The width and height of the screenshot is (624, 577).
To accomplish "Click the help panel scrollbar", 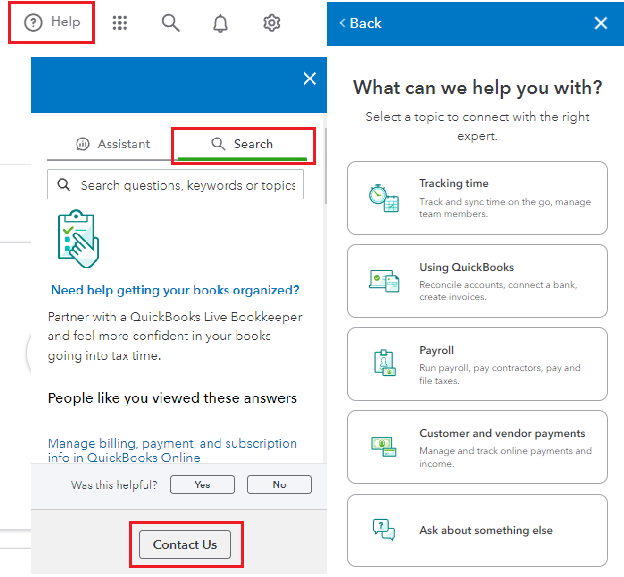I will [326, 166].
